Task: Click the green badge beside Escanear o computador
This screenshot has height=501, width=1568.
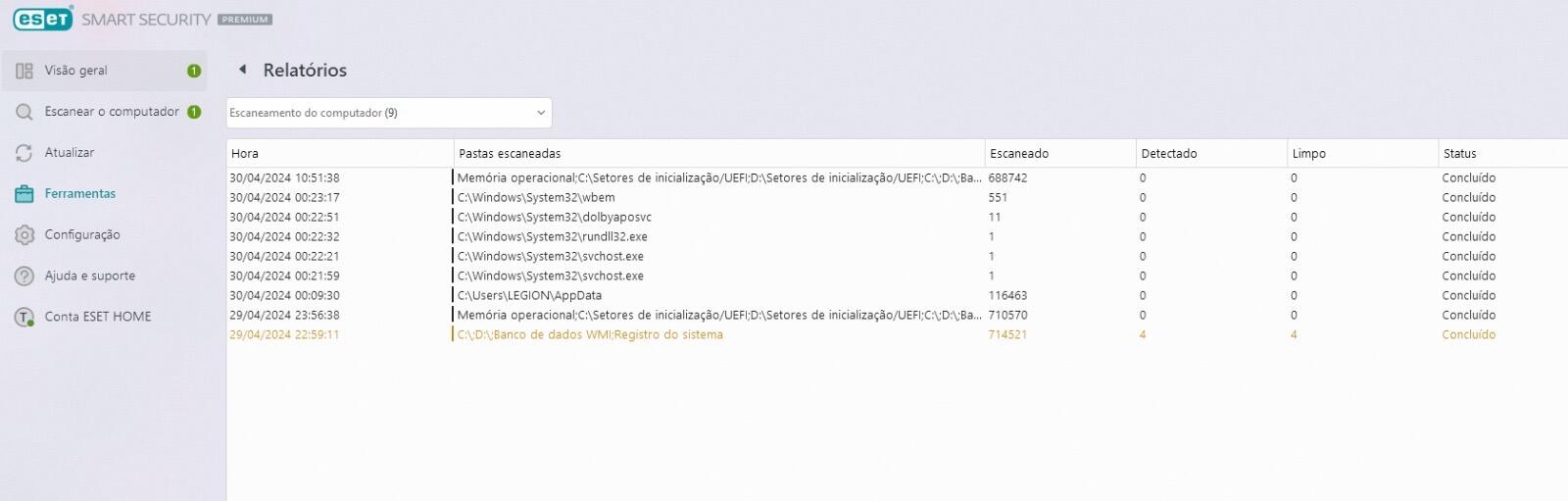Action: click(194, 112)
